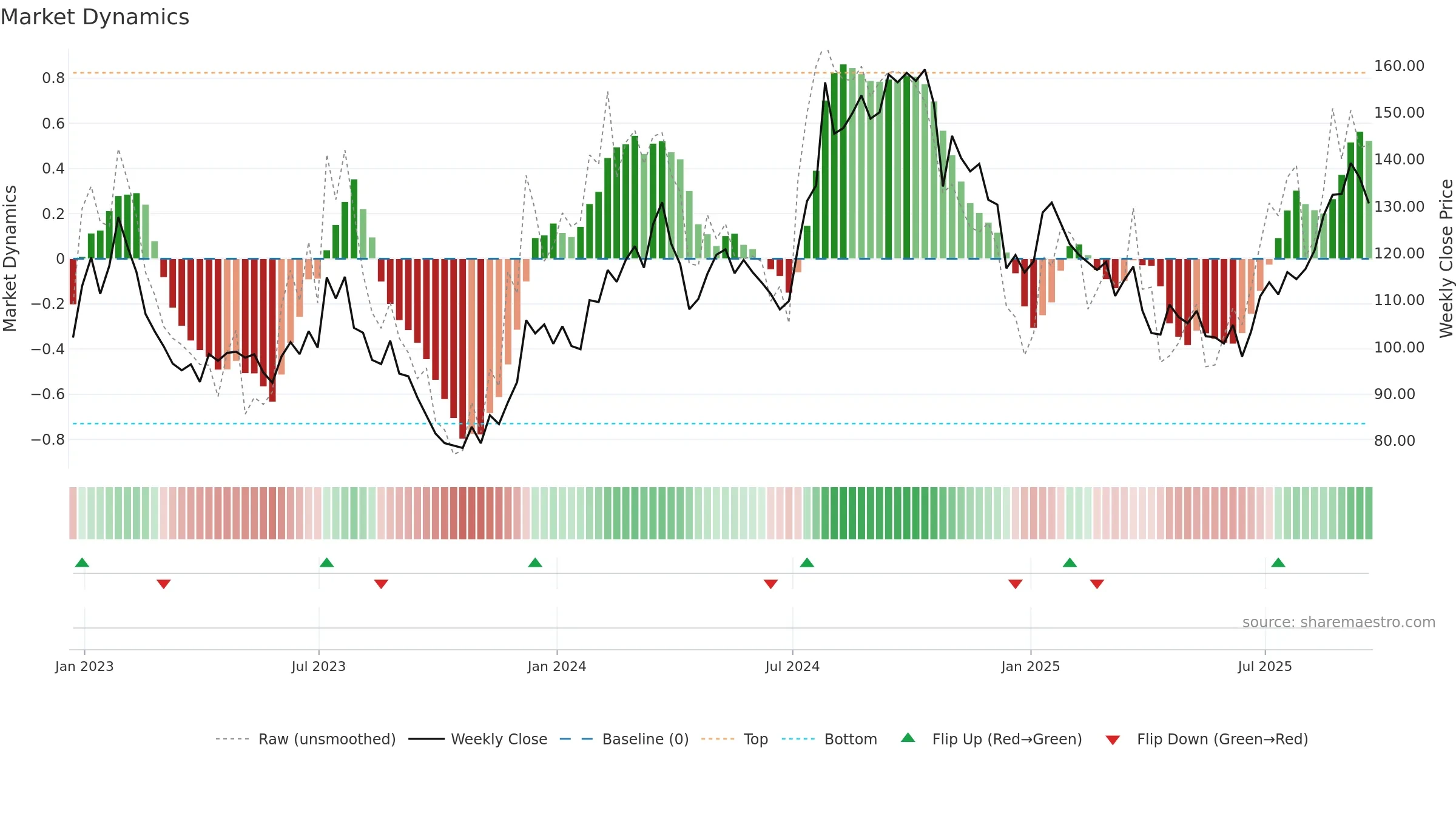
Task: Click the −0.8 tick on the left axis
Action: click(48, 439)
